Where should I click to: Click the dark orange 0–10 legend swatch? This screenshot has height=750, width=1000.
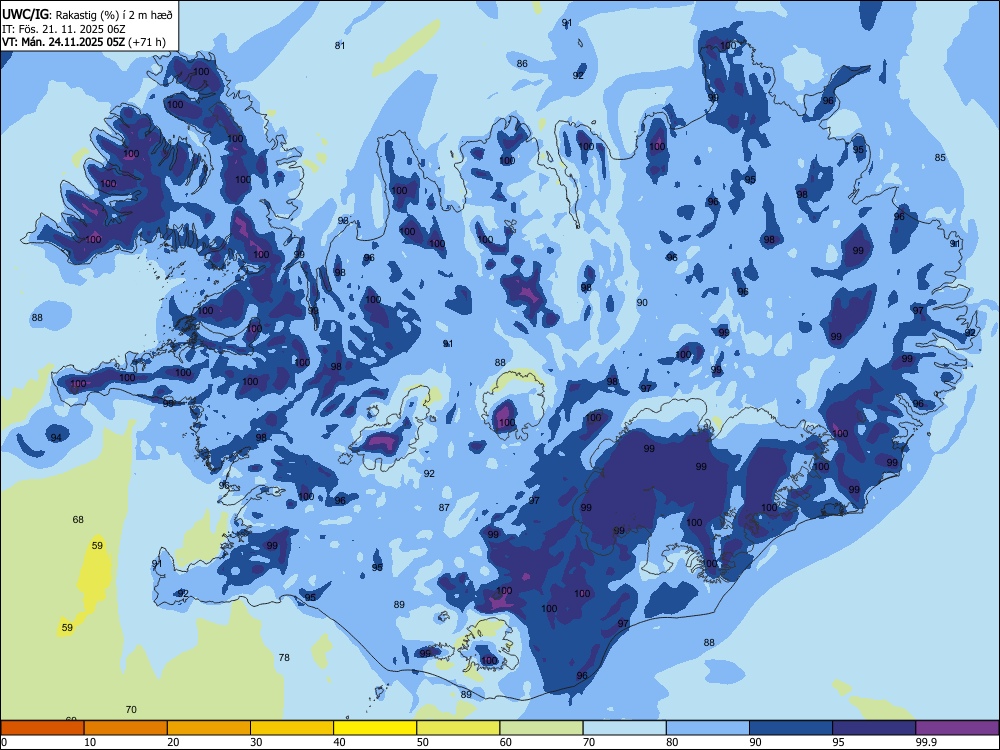point(42,728)
